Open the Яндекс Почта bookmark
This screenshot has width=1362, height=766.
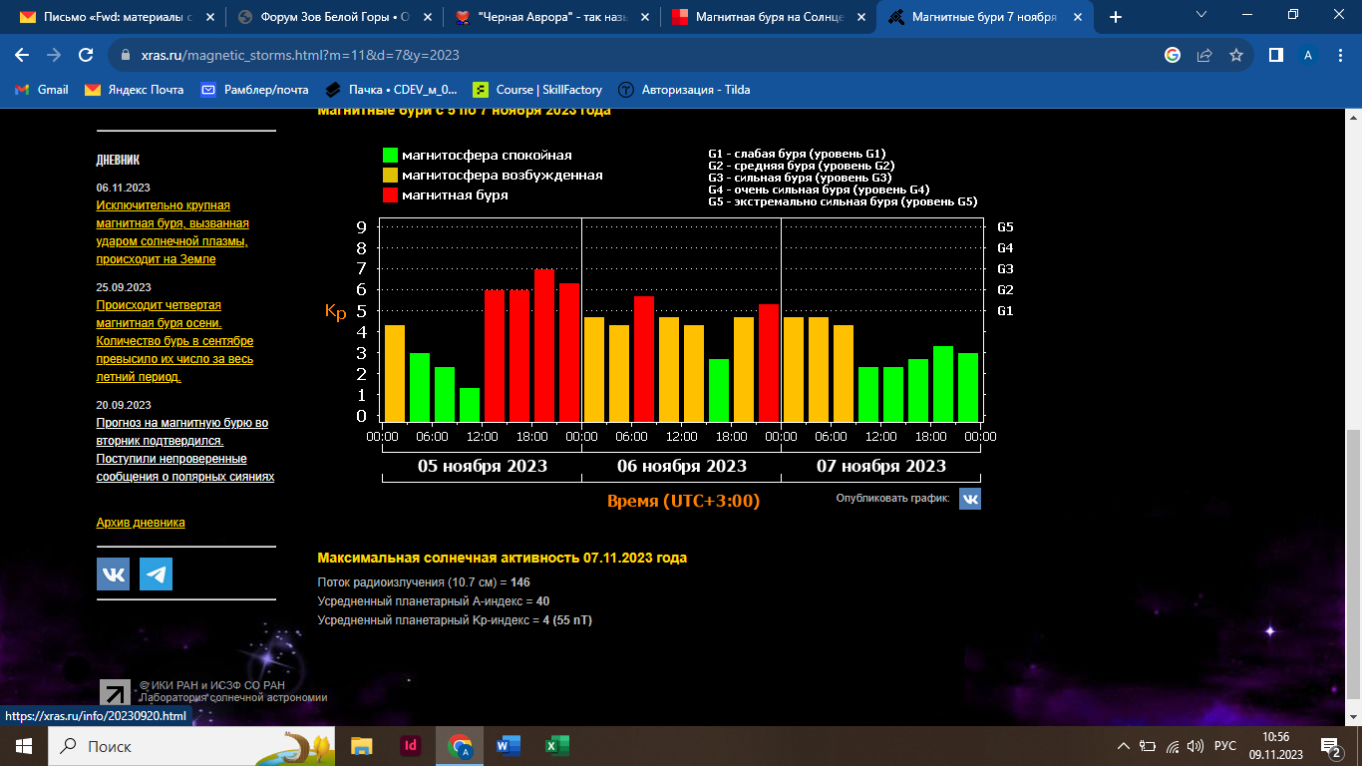tap(135, 90)
